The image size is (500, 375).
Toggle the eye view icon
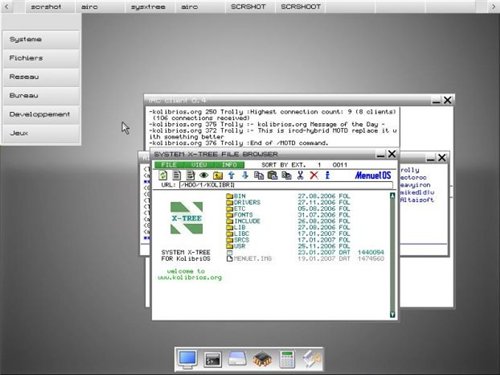tap(204, 175)
